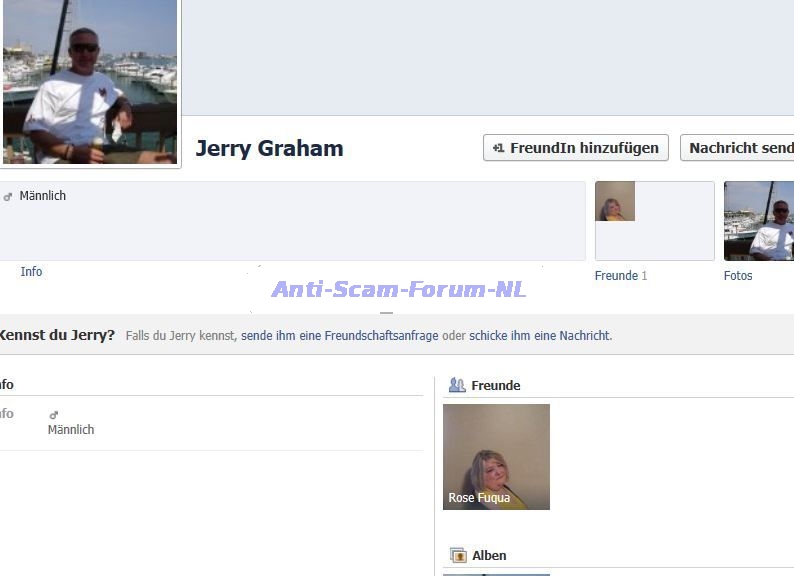Viewport: 794px width, 576px height.
Task: Select the Alben section heading
Action: tap(489, 556)
